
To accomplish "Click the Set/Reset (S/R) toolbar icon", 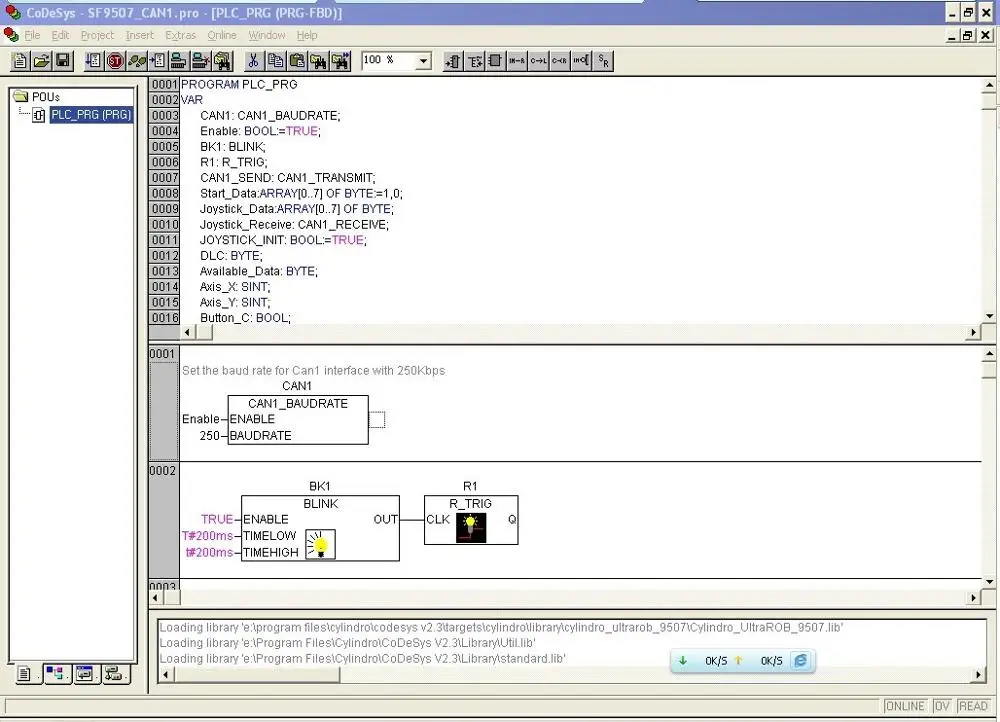I will pyautogui.click(x=603, y=61).
